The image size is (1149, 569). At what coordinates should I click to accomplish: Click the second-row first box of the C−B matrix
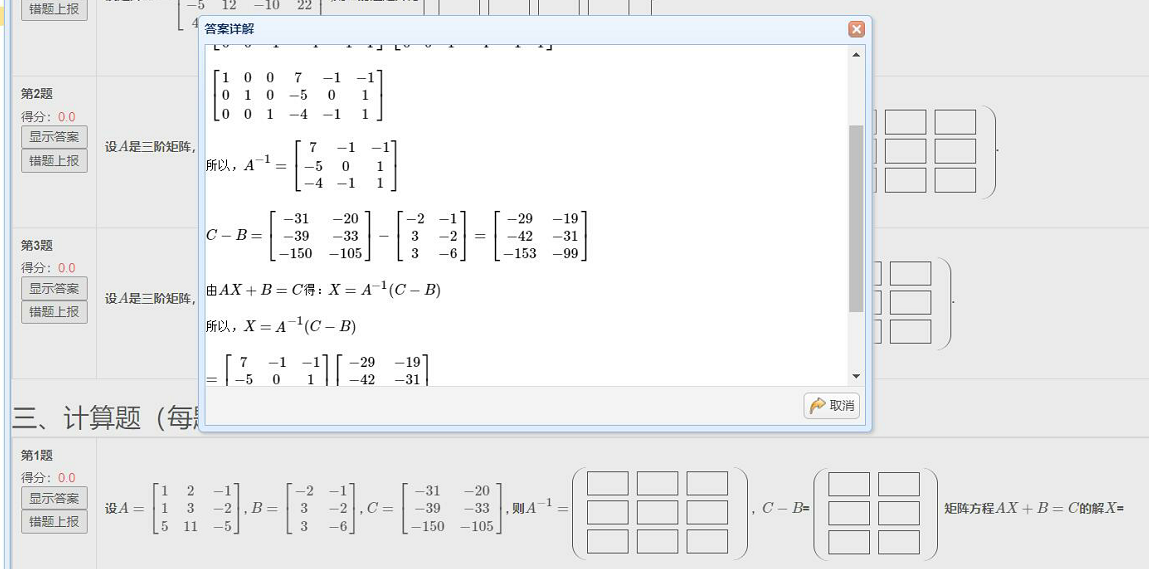tap(849, 513)
